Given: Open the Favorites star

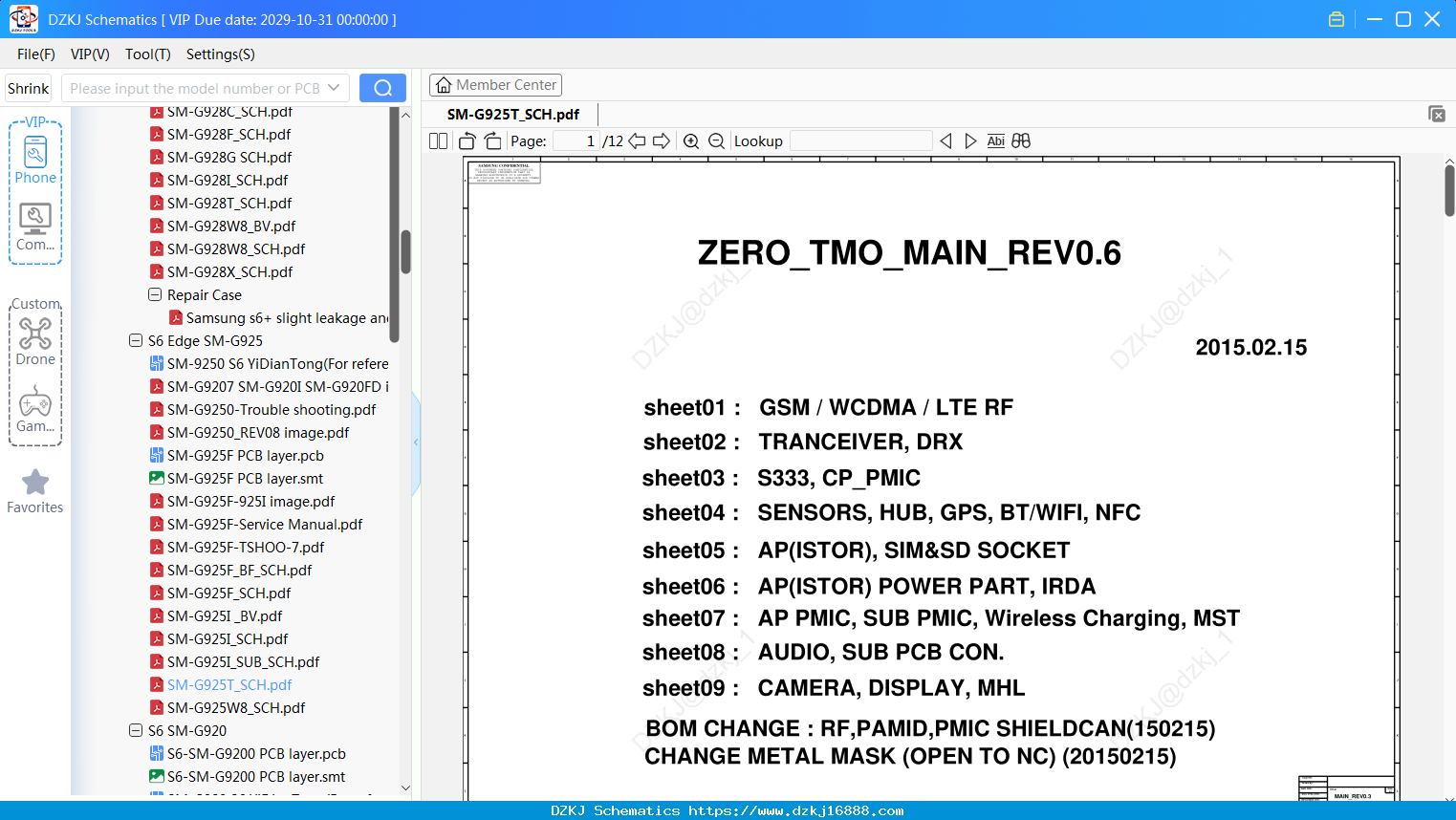Looking at the screenshot, I should [x=35, y=491].
